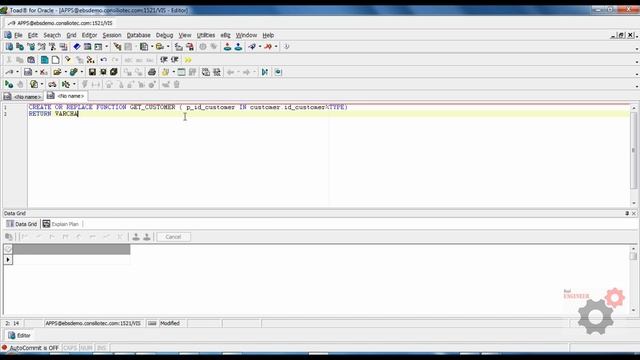This screenshot has width=640, height=360.
Task: Click the Undo arrow in the edit toolbar
Action: 104,60
